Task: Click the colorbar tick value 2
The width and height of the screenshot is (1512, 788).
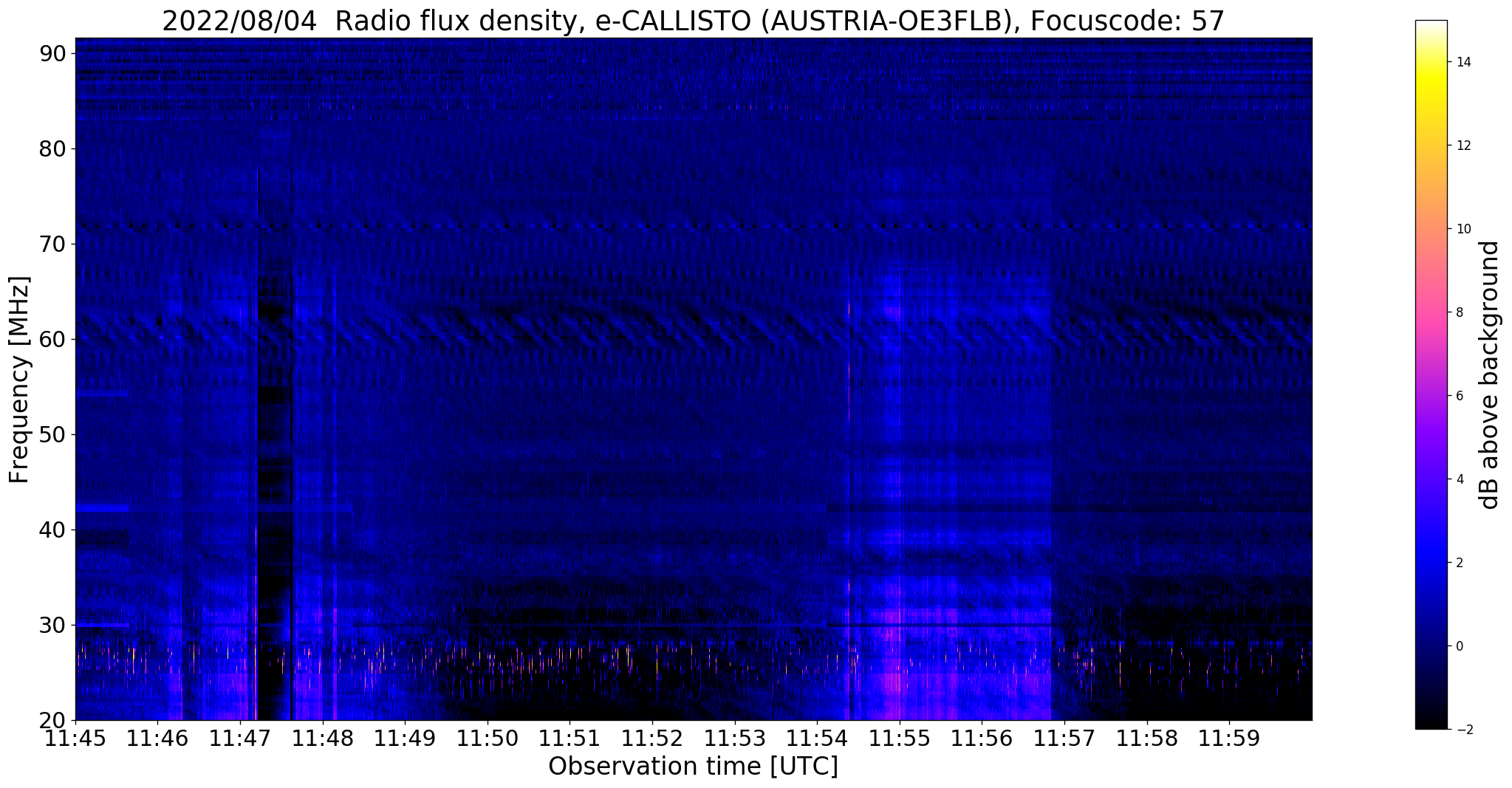Action: (x=1458, y=563)
